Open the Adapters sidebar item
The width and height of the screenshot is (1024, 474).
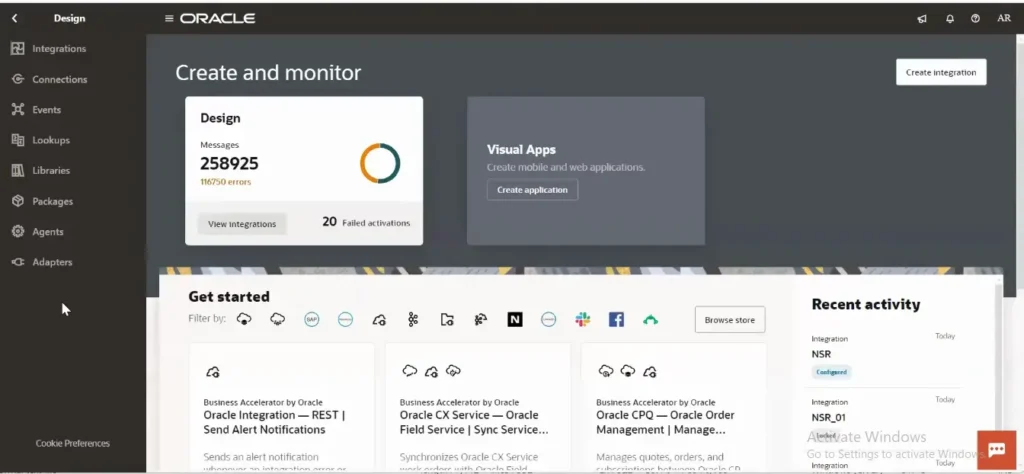(52, 262)
